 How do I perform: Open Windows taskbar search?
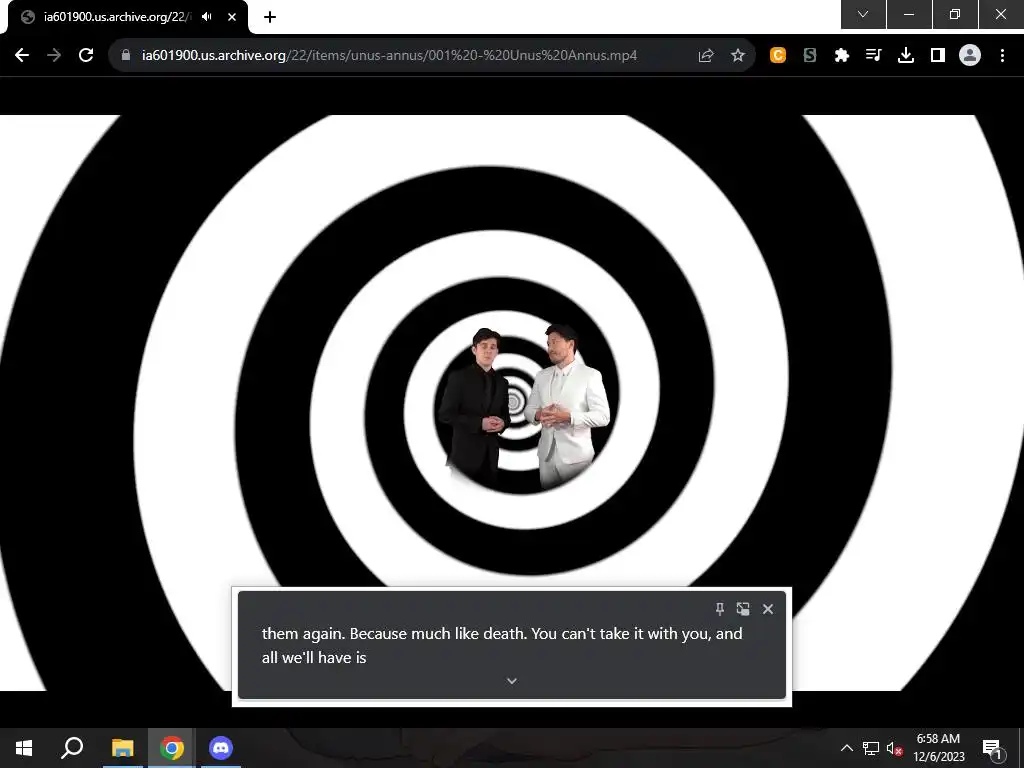(72, 748)
